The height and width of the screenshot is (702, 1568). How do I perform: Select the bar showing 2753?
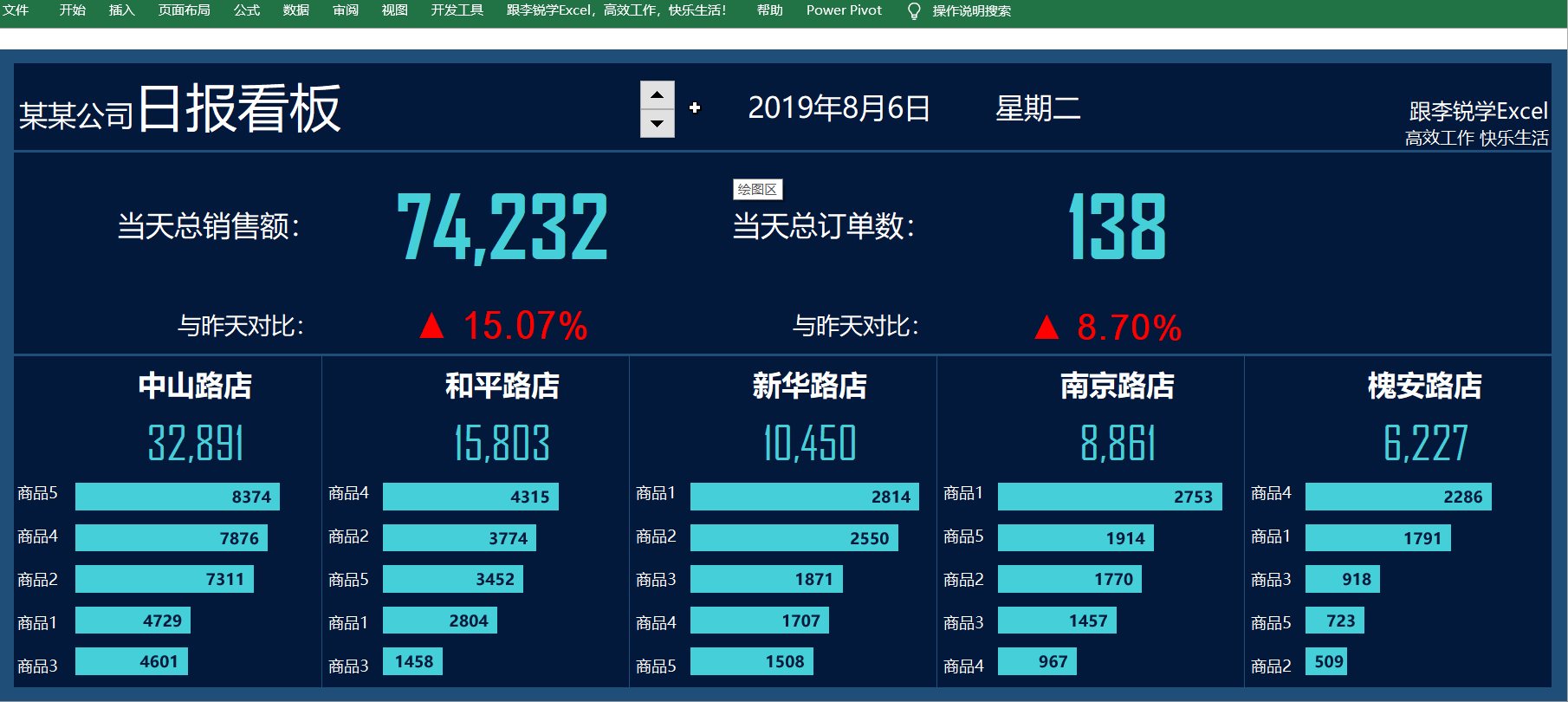[x=1110, y=497]
